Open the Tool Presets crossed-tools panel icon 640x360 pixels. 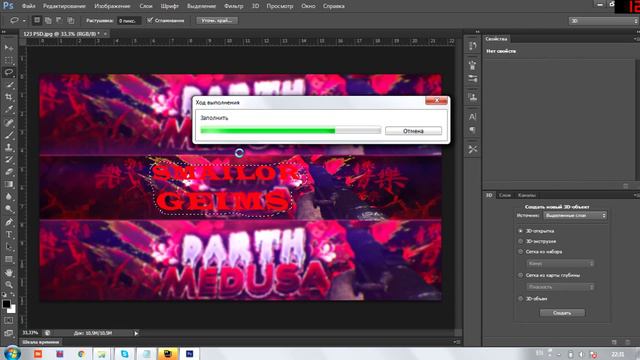[x=473, y=149]
